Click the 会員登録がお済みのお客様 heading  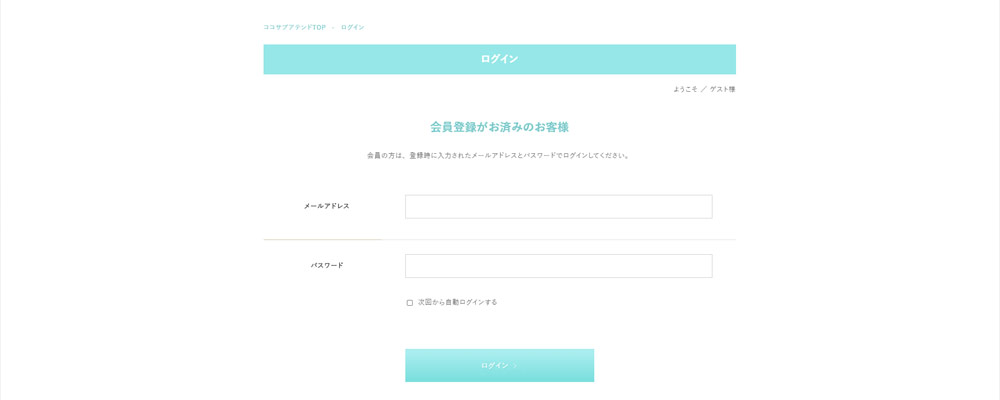(x=499, y=127)
